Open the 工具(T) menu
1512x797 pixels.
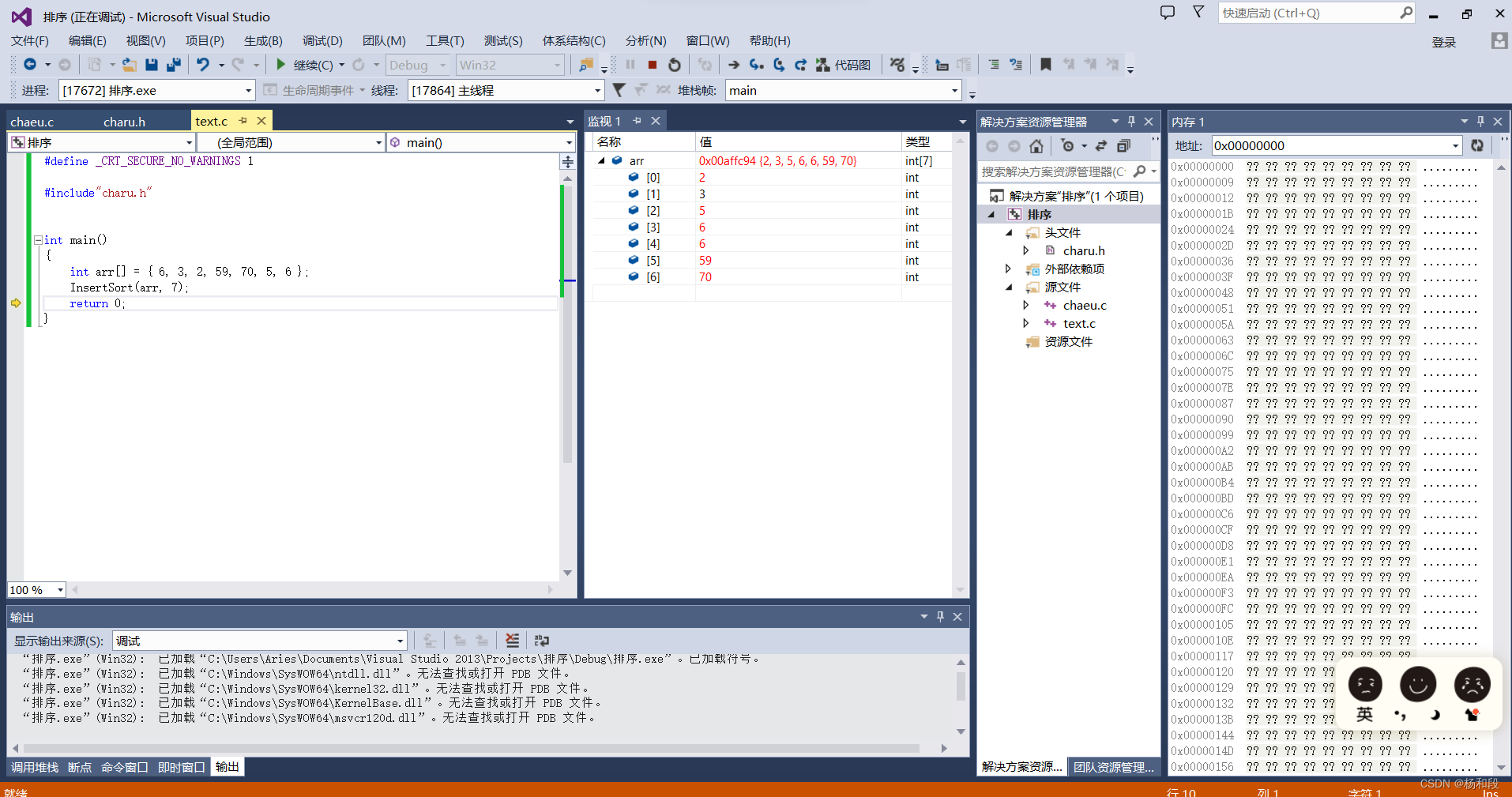(x=445, y=40)
